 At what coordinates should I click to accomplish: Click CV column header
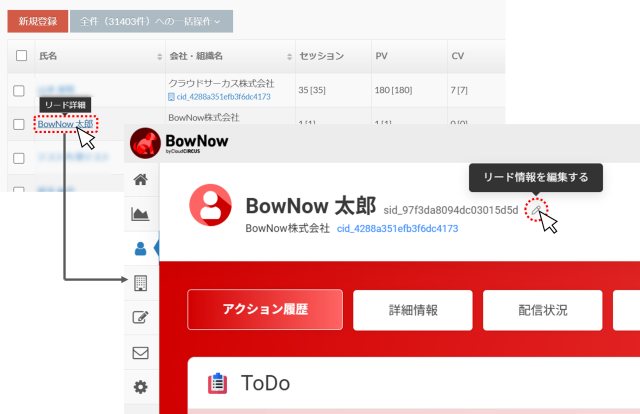[x=458, y=56]
